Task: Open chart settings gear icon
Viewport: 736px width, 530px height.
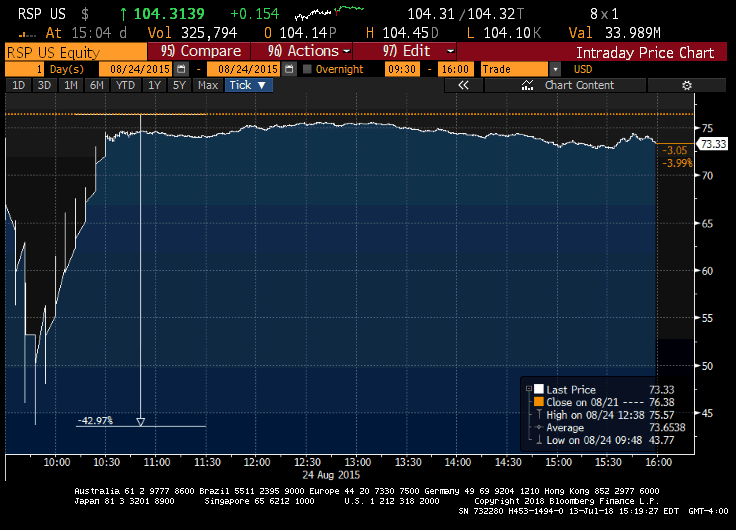Action: (x=687, y=85)
